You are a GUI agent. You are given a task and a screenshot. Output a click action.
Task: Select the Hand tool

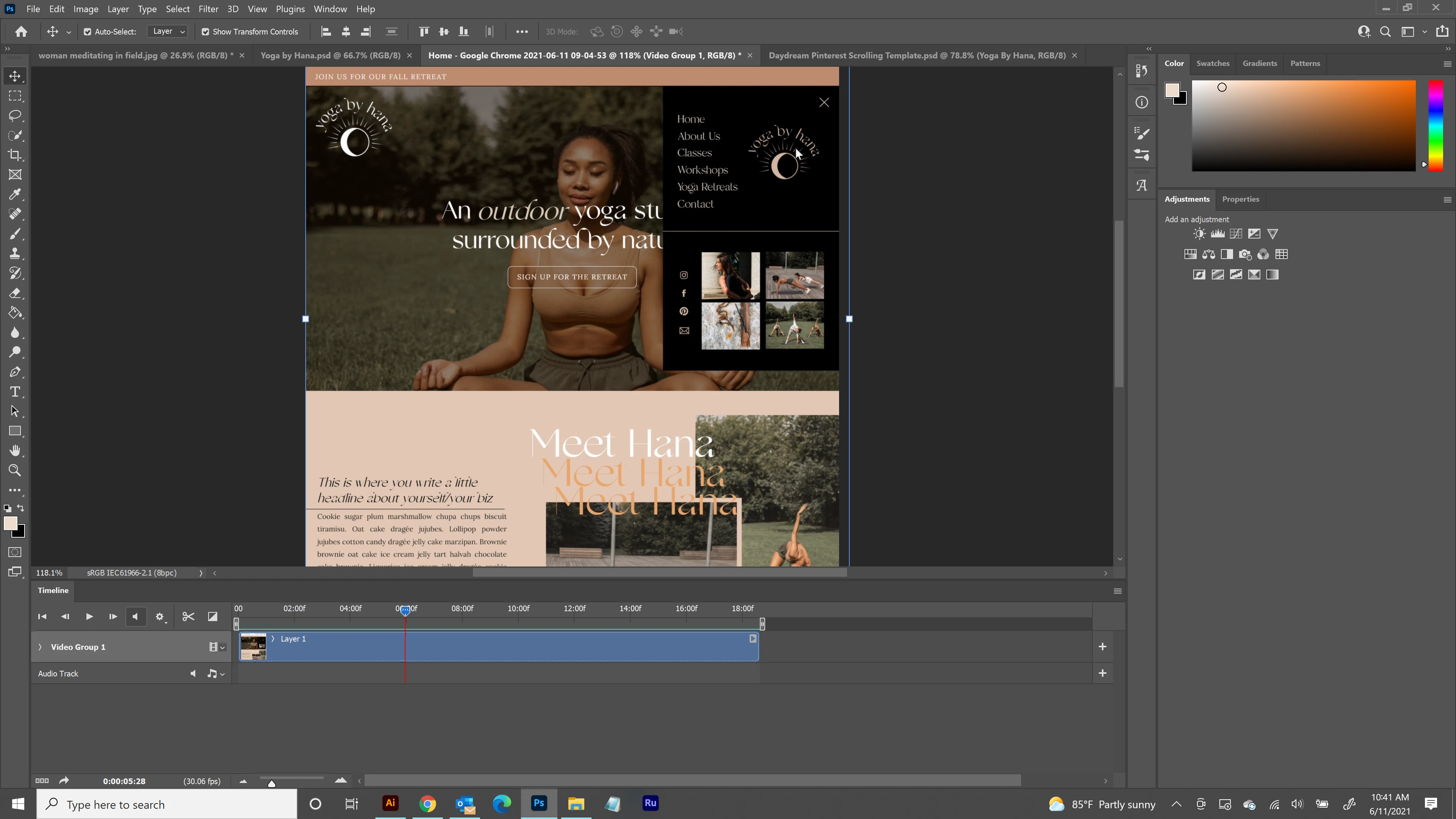(15, 450)
